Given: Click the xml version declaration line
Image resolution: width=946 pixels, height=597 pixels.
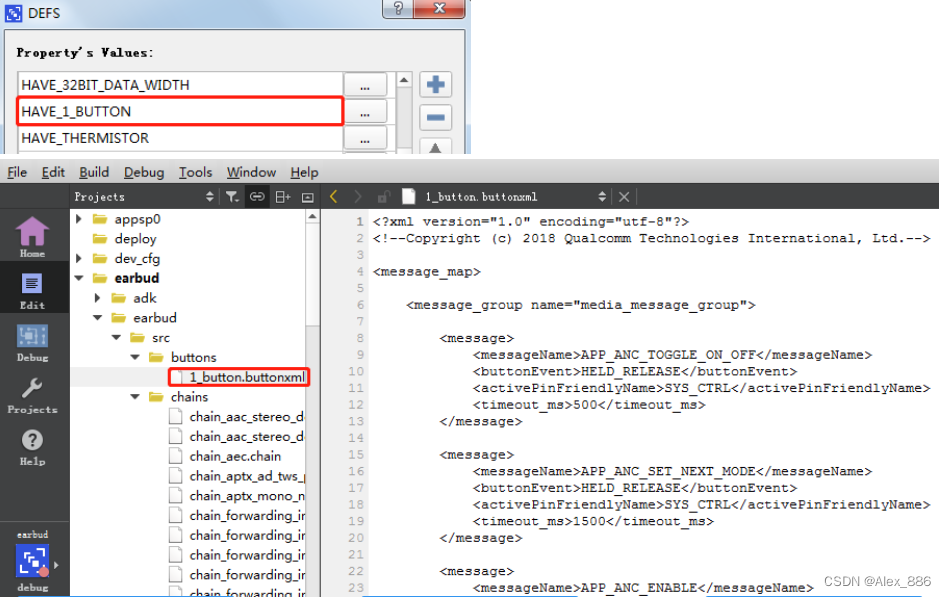Looking at the screenshot, I should point(531,221).
